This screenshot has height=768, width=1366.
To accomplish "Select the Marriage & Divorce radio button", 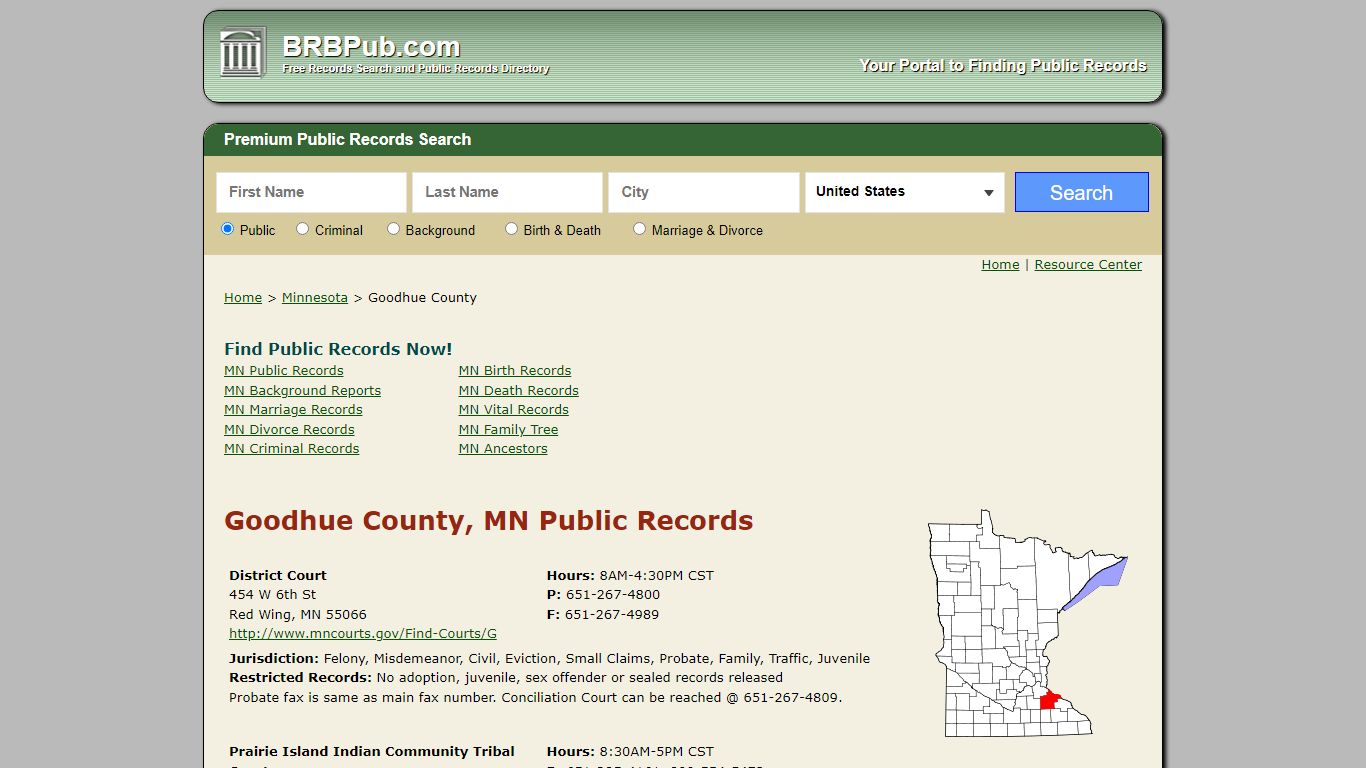I will (x=639, y=229).
